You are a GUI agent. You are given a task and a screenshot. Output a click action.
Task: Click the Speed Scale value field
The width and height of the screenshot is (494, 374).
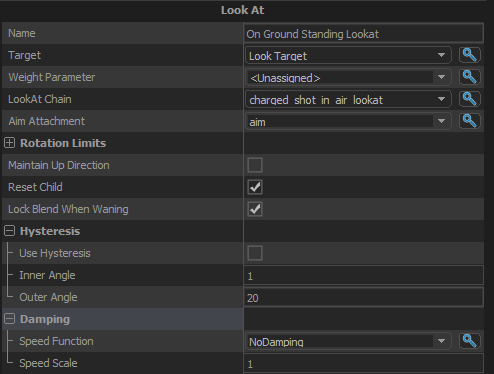pos(364,363)
